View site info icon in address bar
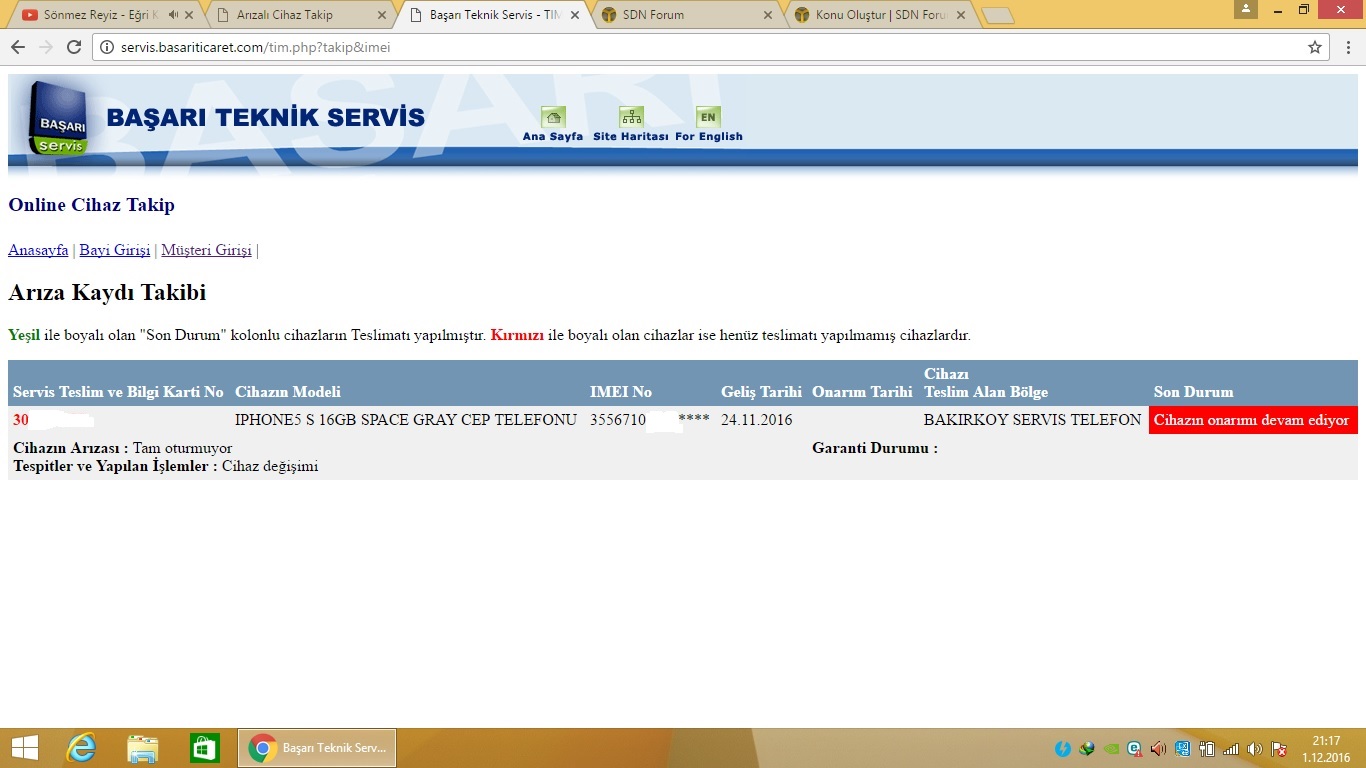This screenshot has height=768, width=1366. pos(107,47)
